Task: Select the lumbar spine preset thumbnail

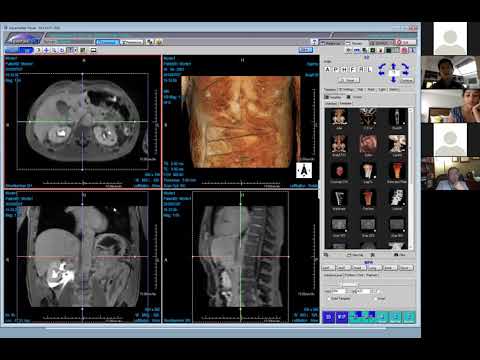Action: [397, 199]
